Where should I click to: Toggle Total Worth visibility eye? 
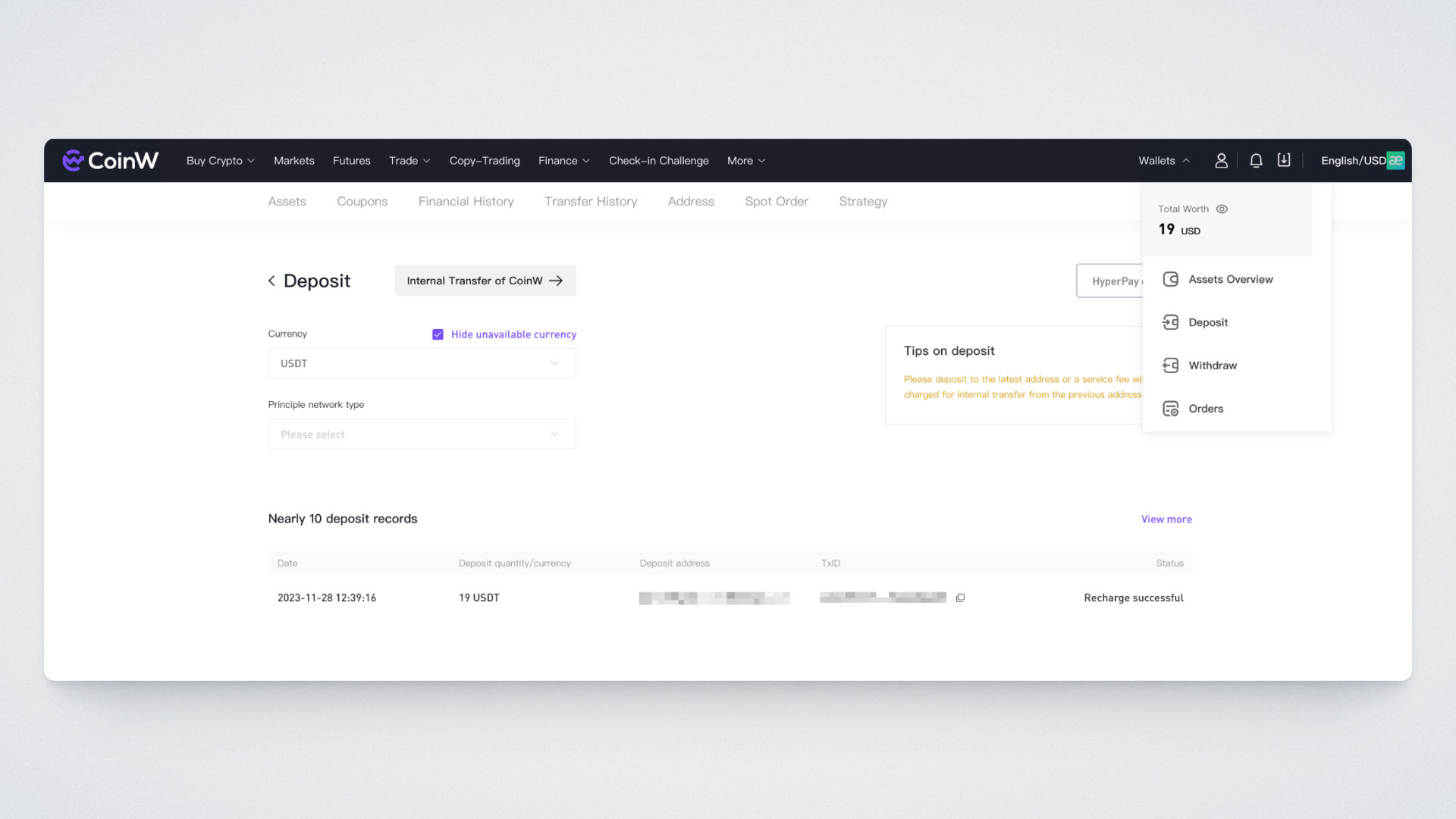pos(1222,209)
